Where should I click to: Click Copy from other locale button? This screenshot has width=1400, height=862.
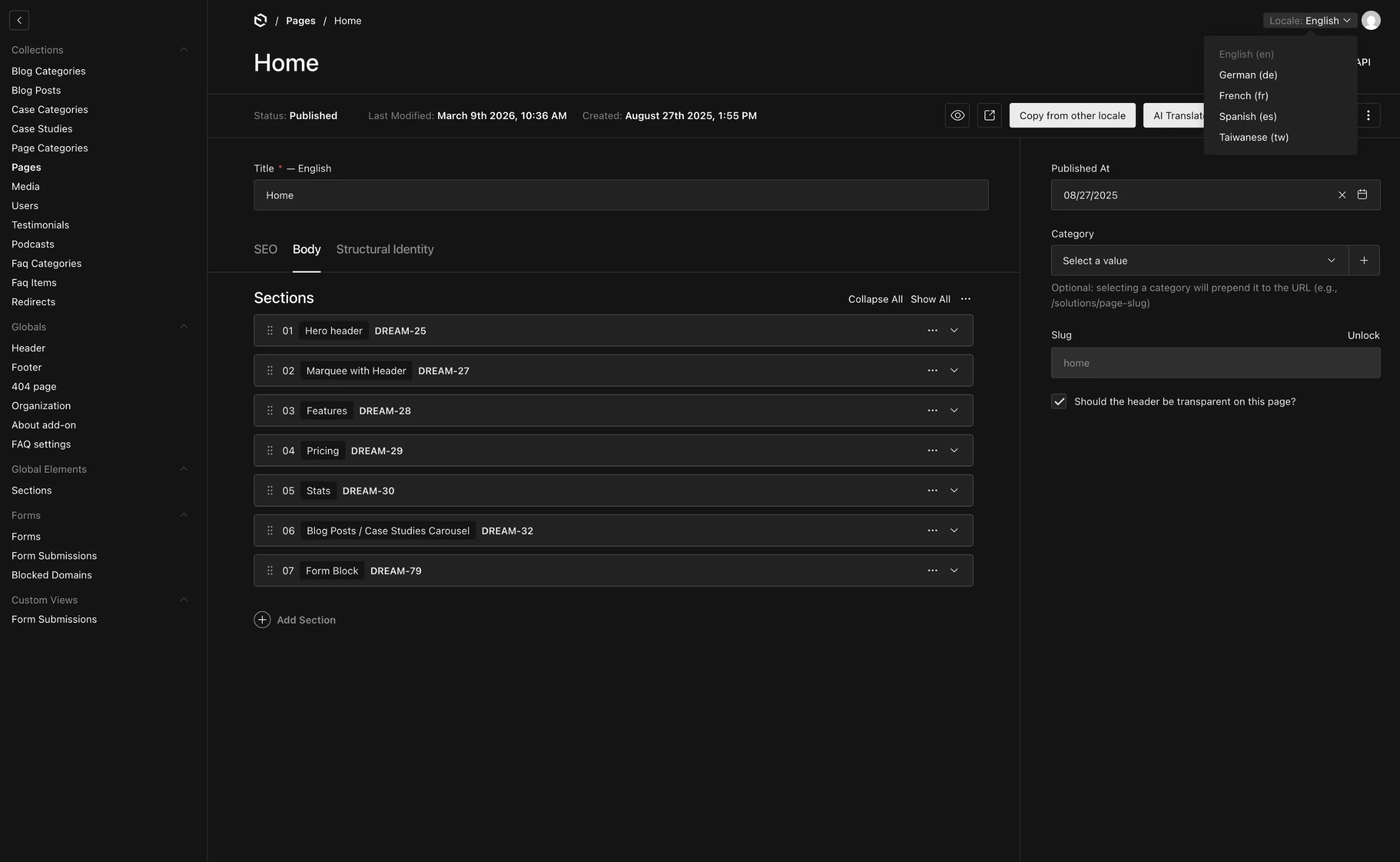(1072, 116)
